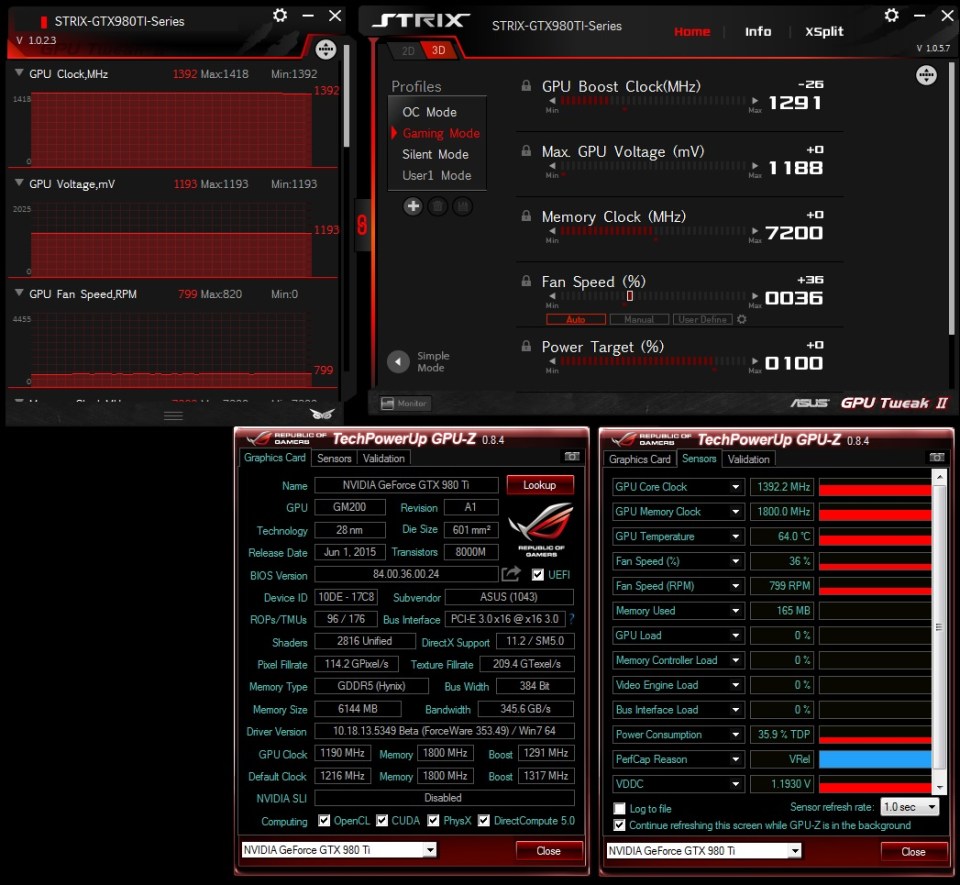
Task: Toggle the PhysX checkbox
Action: [433, 820]
